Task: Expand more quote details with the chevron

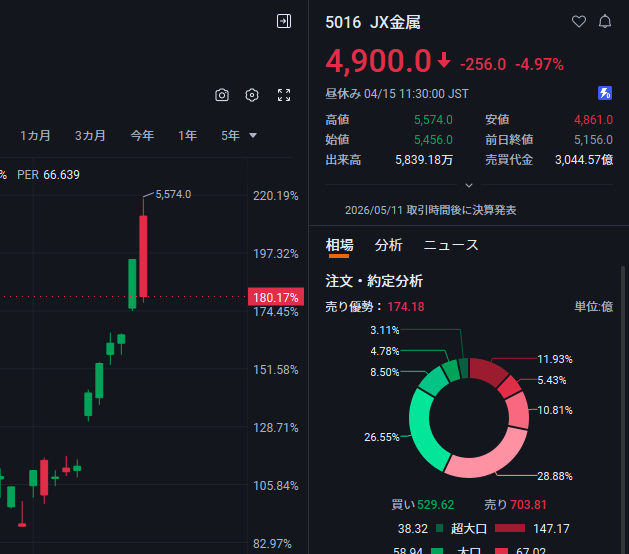Action: pyautogui.click(x=469, y=185)
